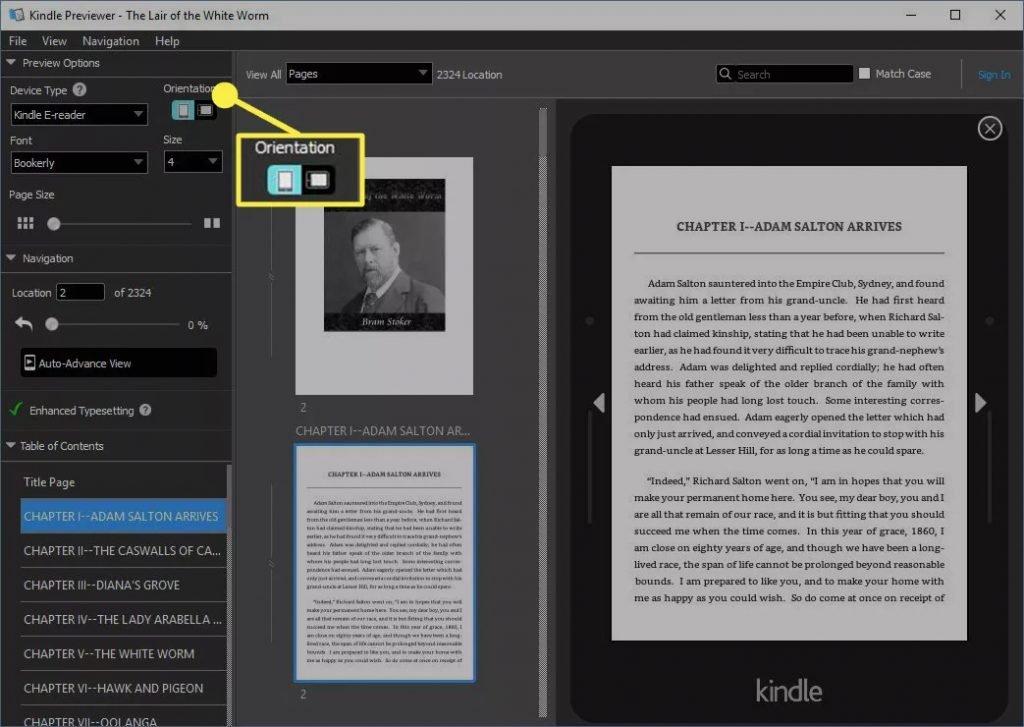Enable the Match Case checkbox
This screenshot has width=1024, height=727.
click(x=864, y=73)
